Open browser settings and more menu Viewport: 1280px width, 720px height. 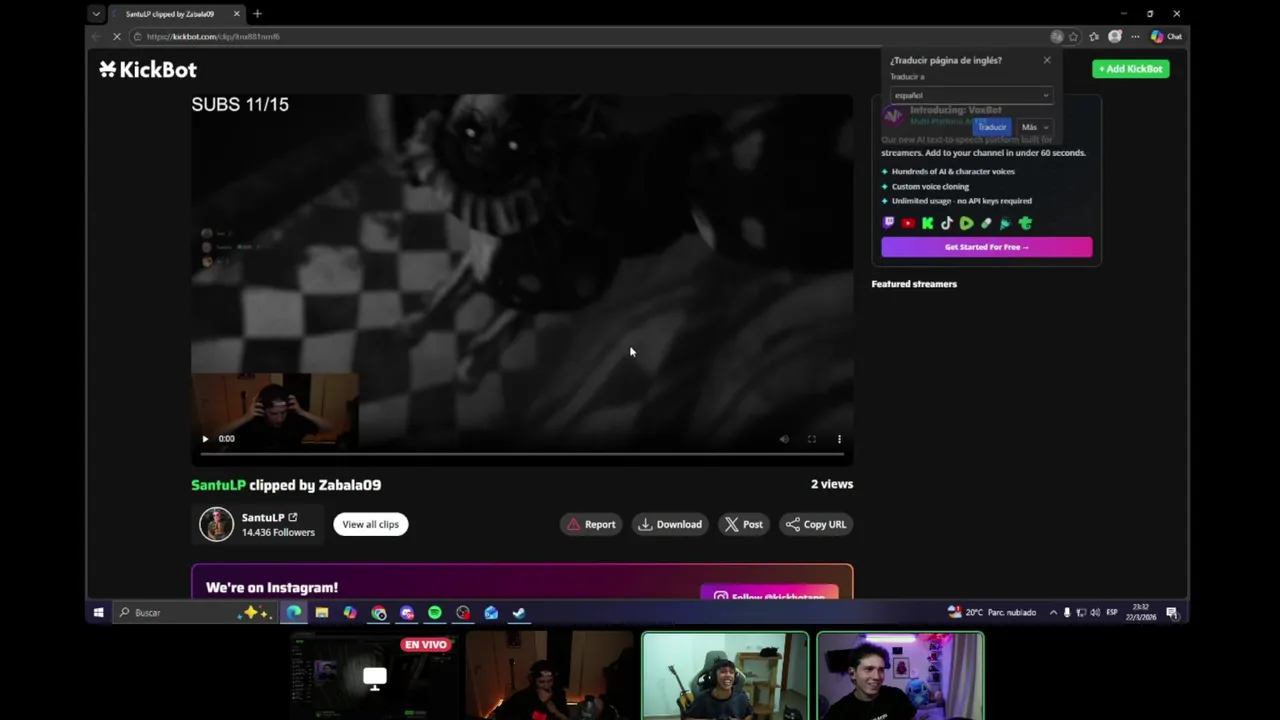click(x=1135, y=37)
